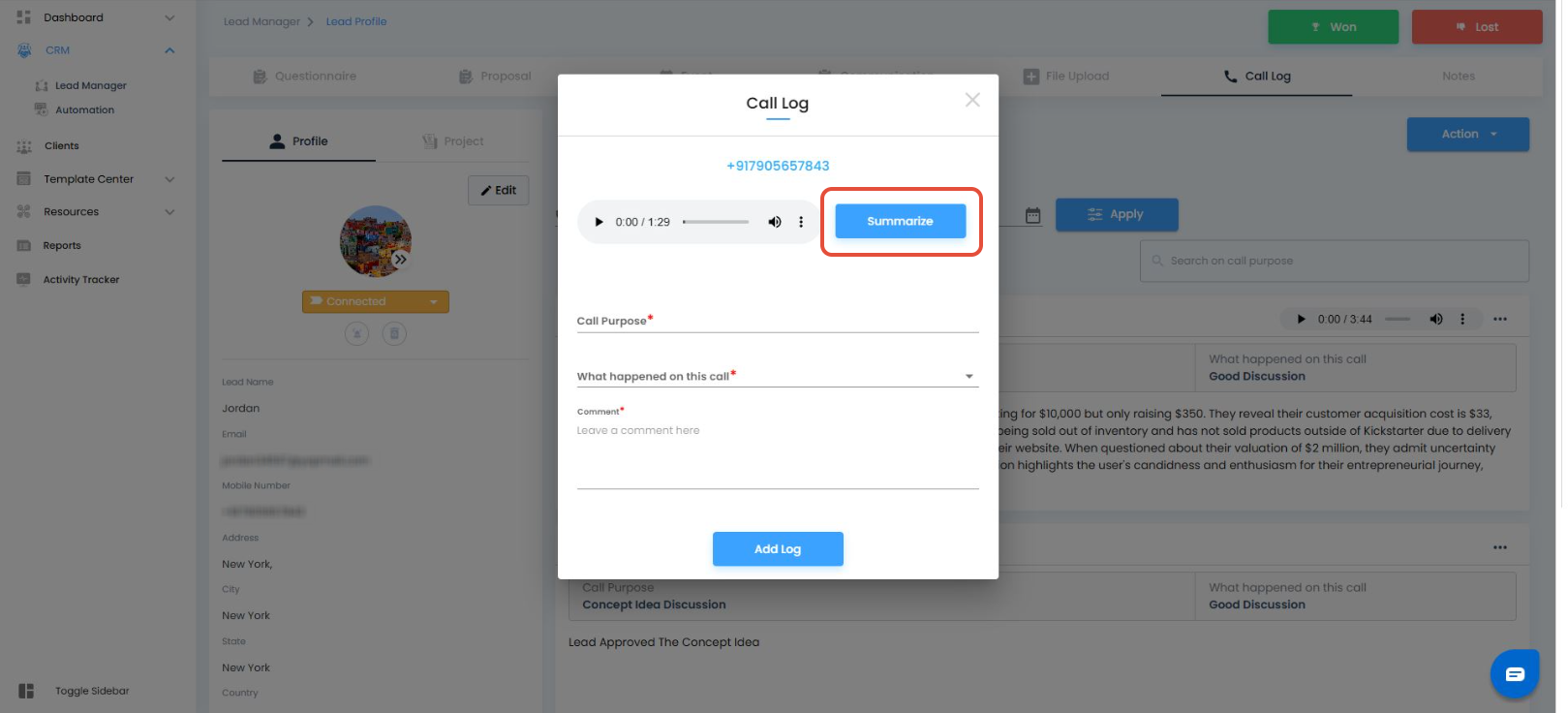The height and width of the screenshot is (713, 1568).
Task: Mute the 3:44 call recording
Action: [1436, 319]
